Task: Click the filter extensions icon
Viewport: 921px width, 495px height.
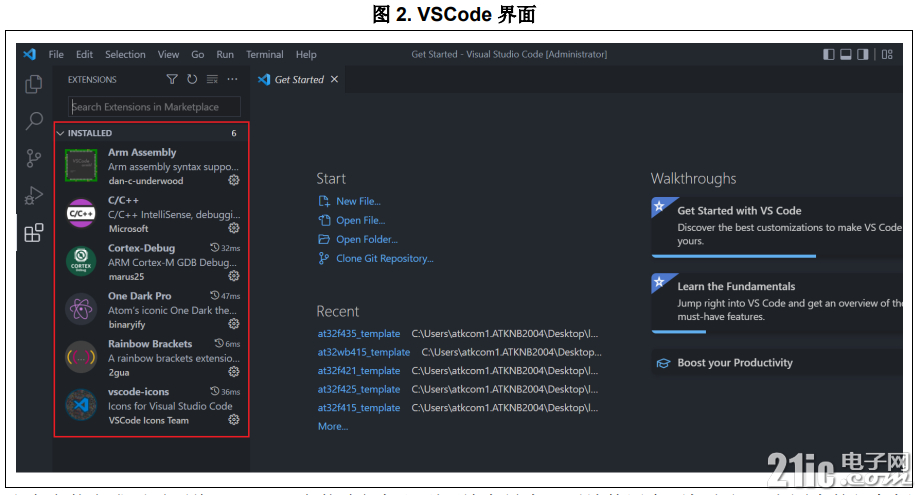Action: 172,79
